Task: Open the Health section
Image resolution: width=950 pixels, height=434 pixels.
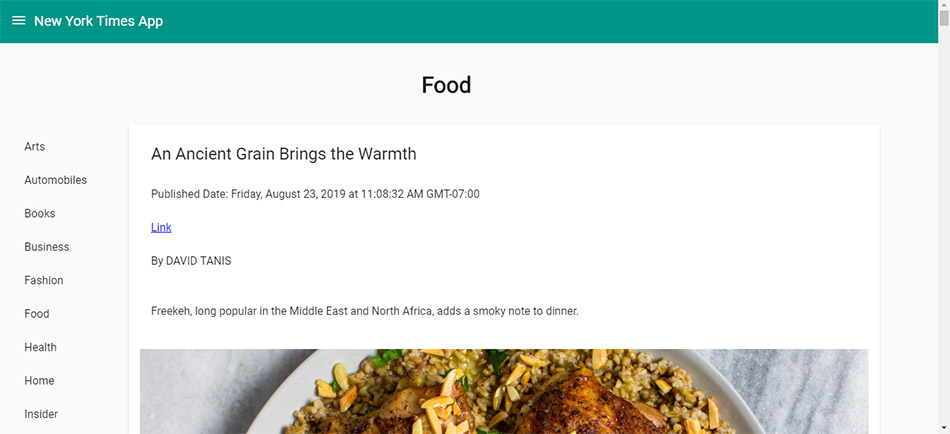Action: tap(41, 348)
